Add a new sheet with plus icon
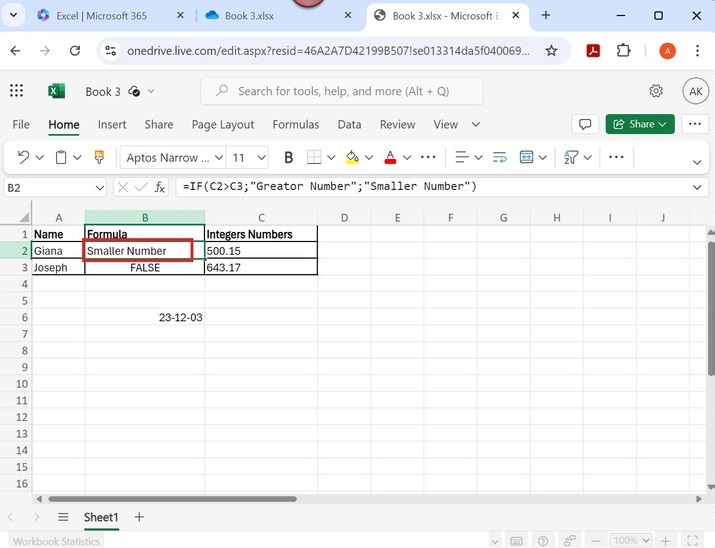 [x=139, y=517]
